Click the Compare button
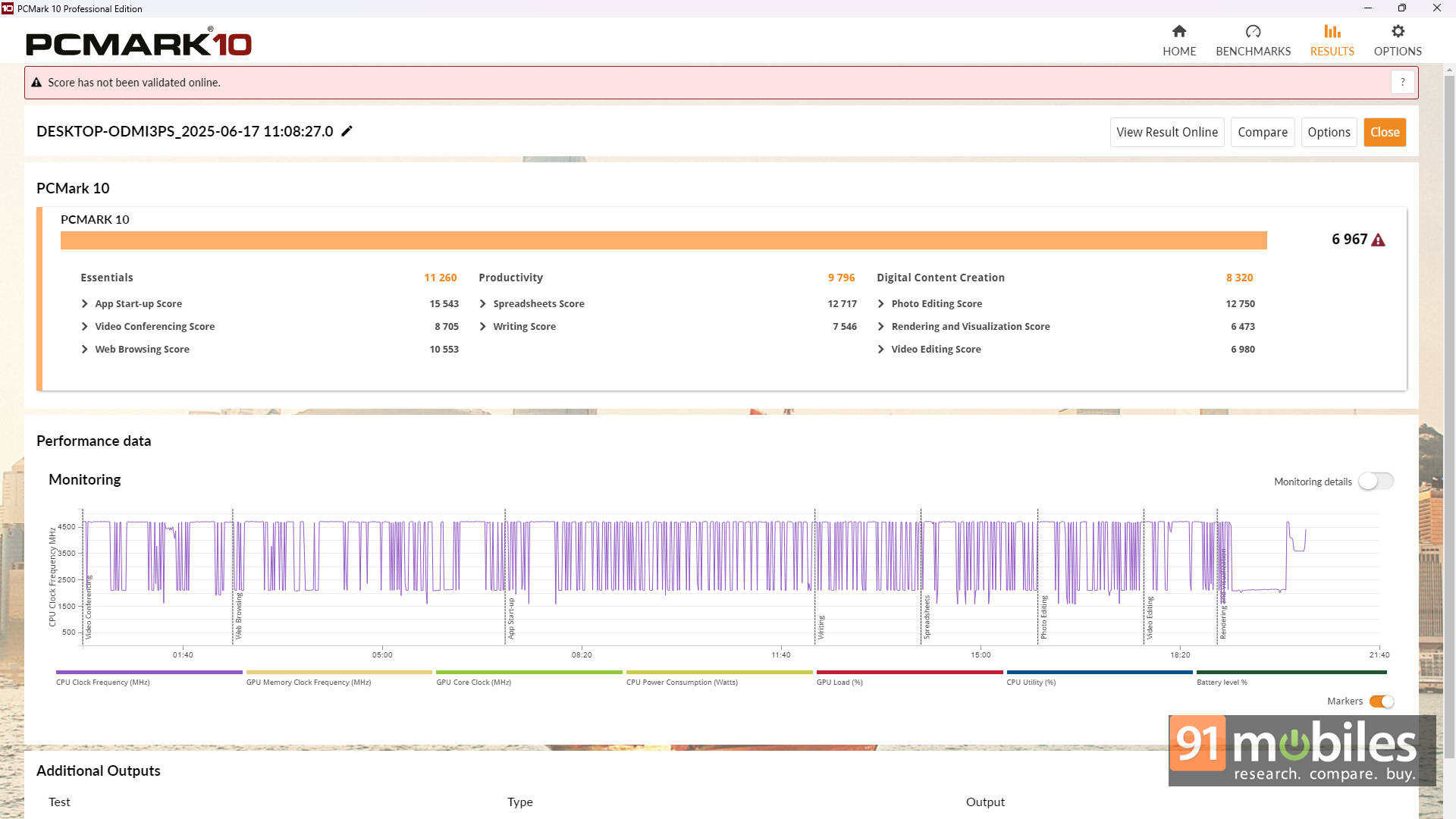Screen dimensions: 1456x819 [x=1262, y=132]
